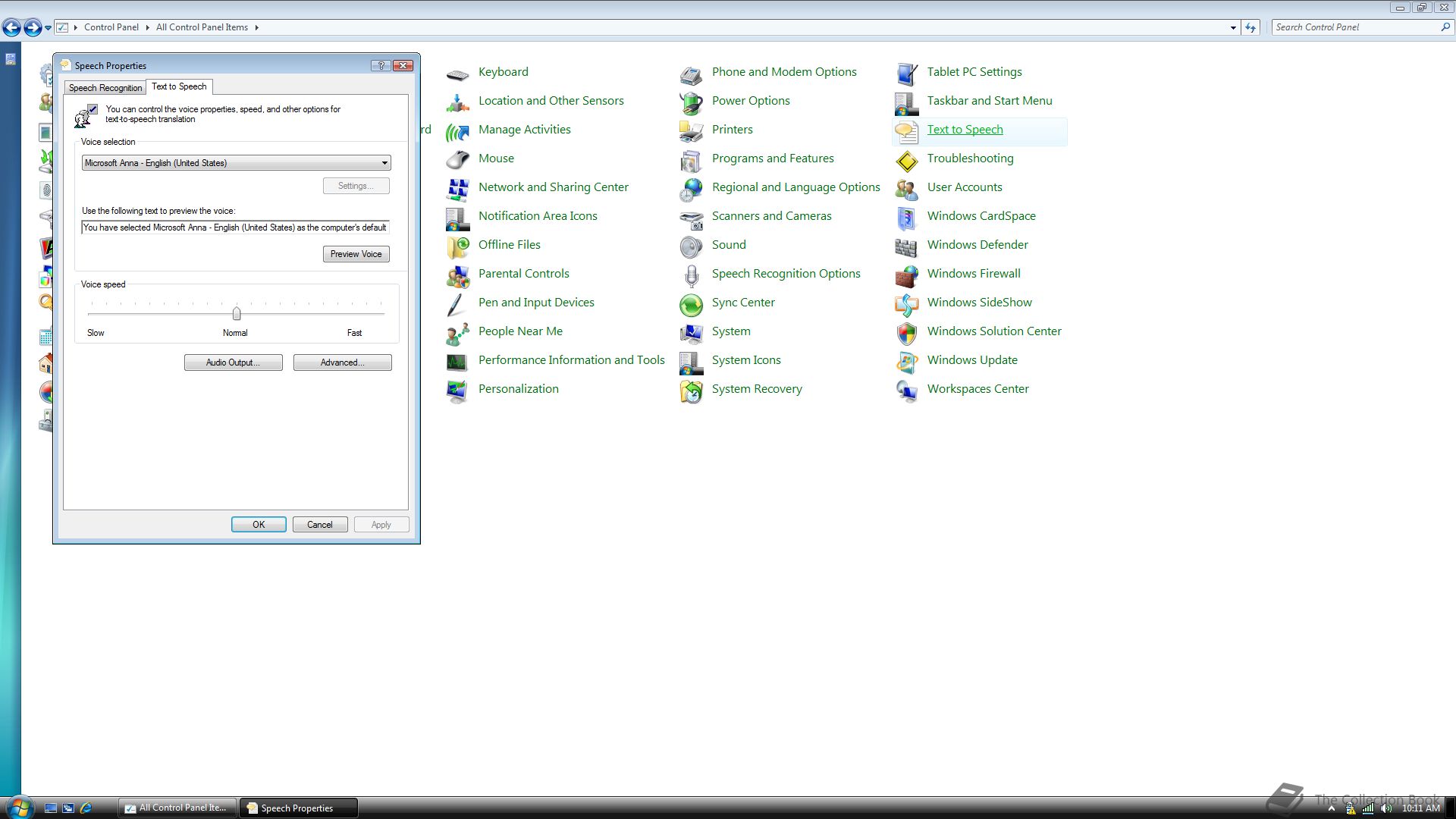Click the System Icons icon
Screen dimensions: 1456x819
[691, 362]
